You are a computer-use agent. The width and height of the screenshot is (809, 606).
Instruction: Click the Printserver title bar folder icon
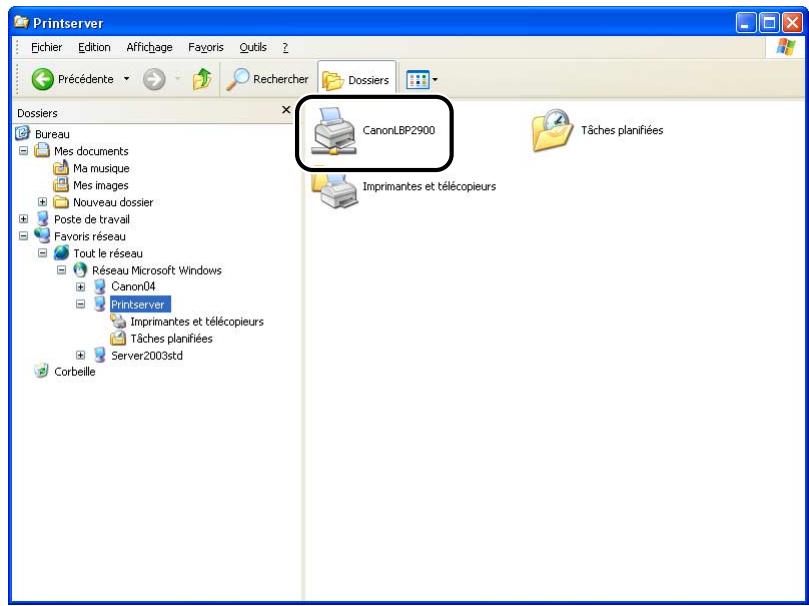tap(21, 22)
